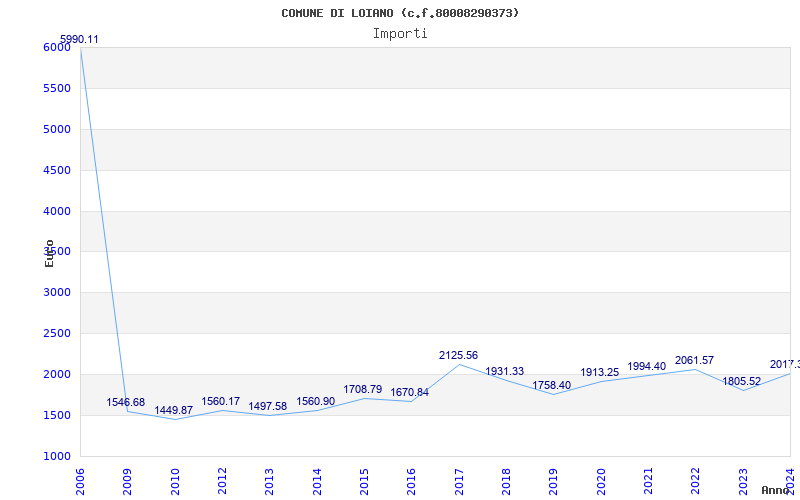Click y-axis value 2000
The width and height of the screenshot is (800, 500).
click(57, 374)
